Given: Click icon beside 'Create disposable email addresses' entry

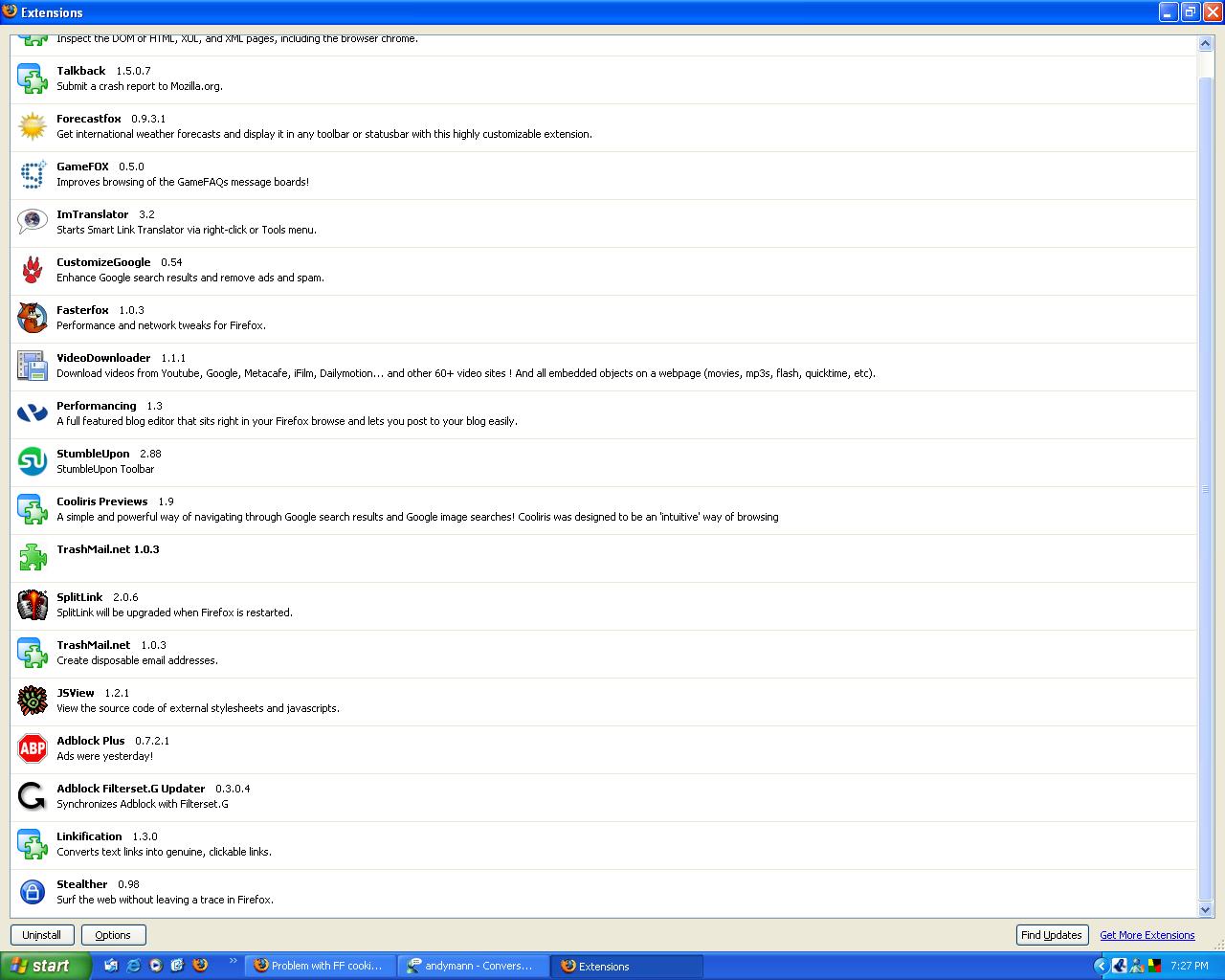Looking at the screenshot, I should point(33,653).
